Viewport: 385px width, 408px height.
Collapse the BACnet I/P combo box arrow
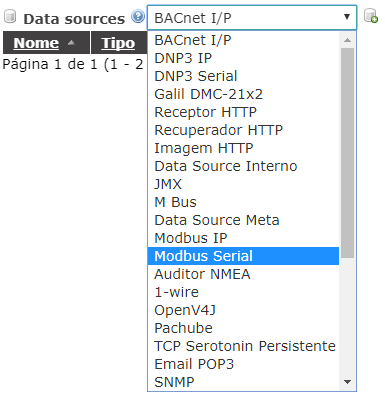tap(347, 17)
